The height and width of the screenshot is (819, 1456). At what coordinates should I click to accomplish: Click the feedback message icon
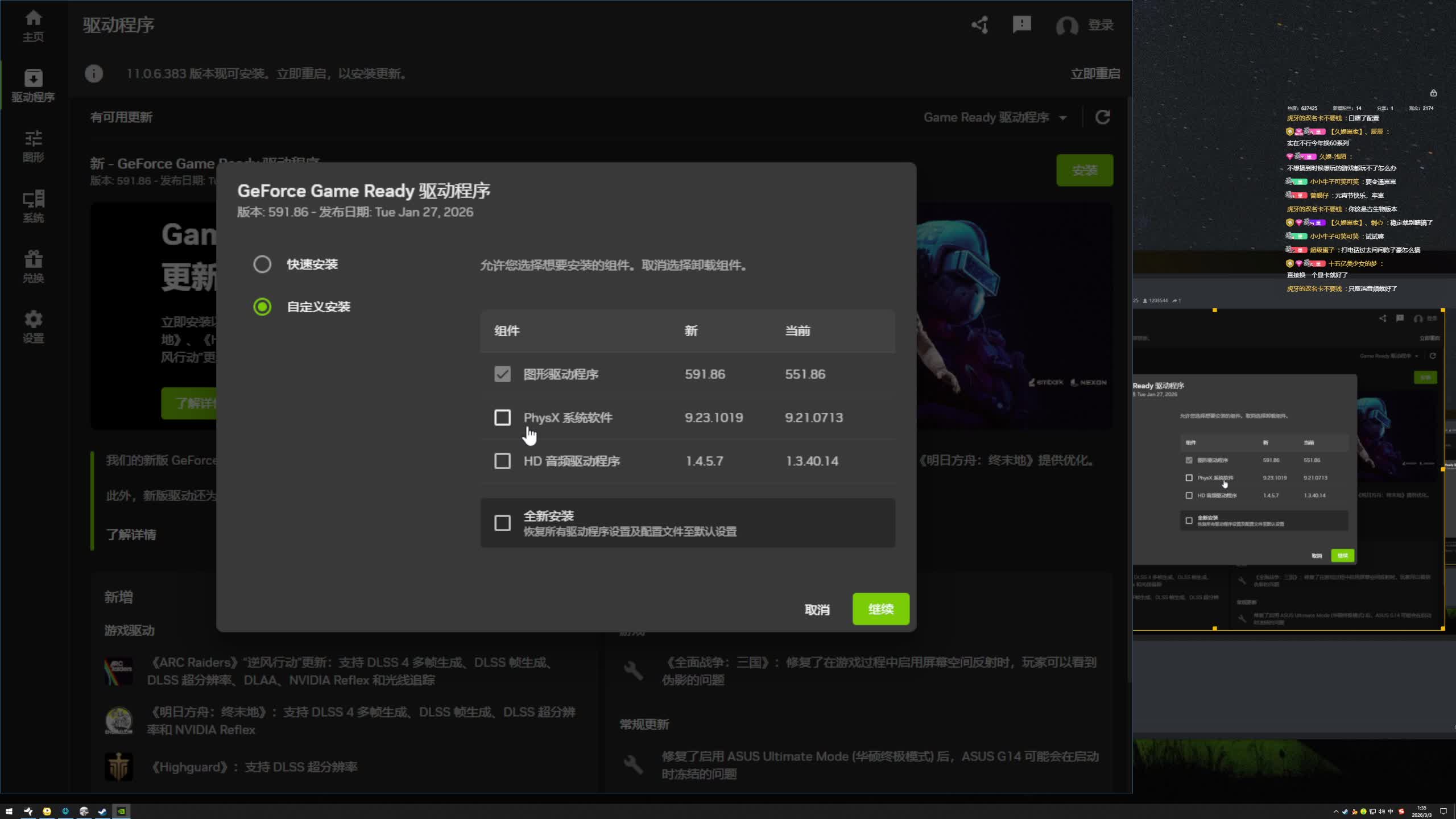pyautogui.click(x=1021, y=24)
